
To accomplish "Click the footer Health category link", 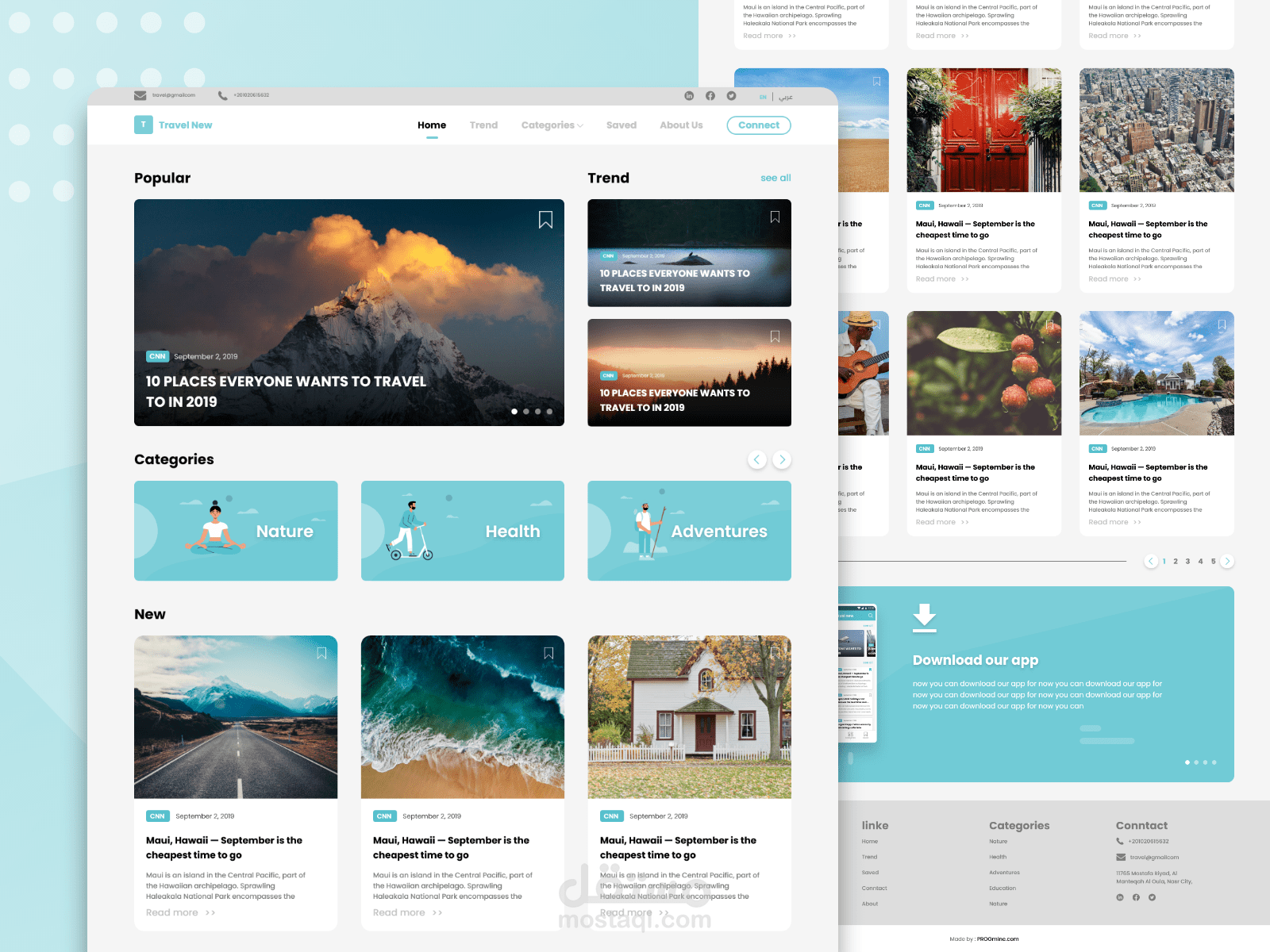I will 998,857.
